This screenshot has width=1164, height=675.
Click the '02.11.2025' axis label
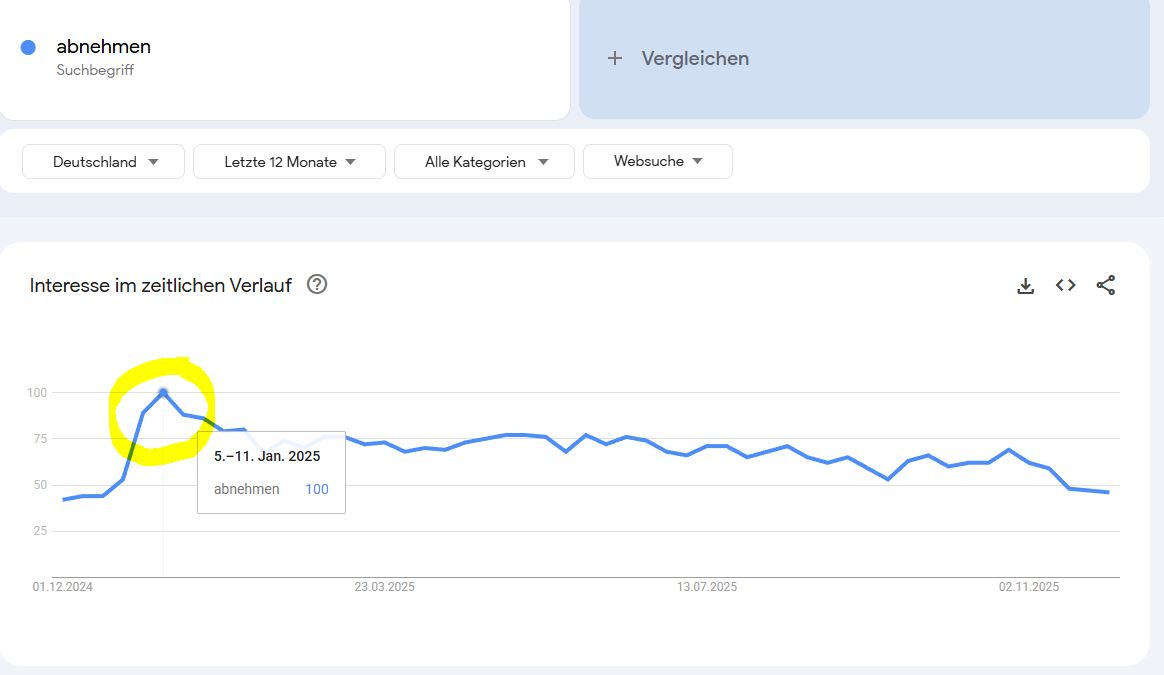click(x=1030, y=587)
